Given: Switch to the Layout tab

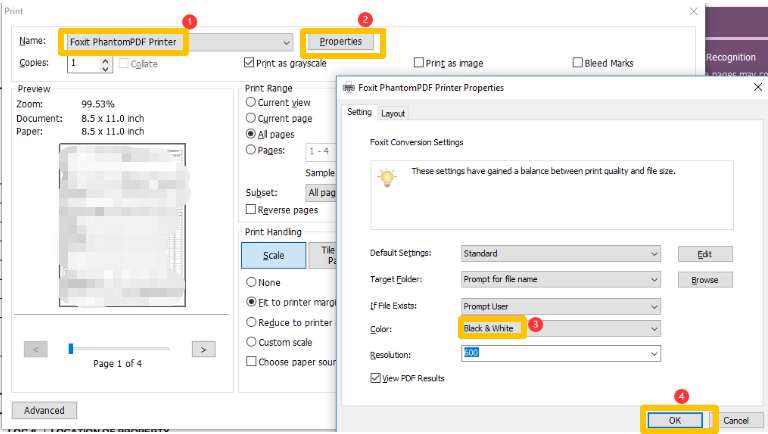Looking at the screenshot, I should 393,114.
